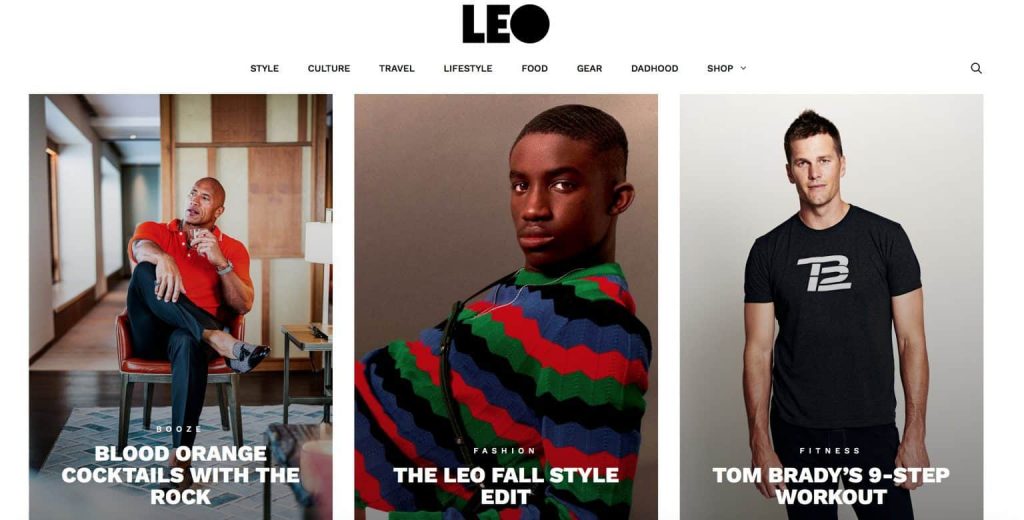Click the Shop menu label
This screenshot has width=1024, height=520.
click(720, 68)
